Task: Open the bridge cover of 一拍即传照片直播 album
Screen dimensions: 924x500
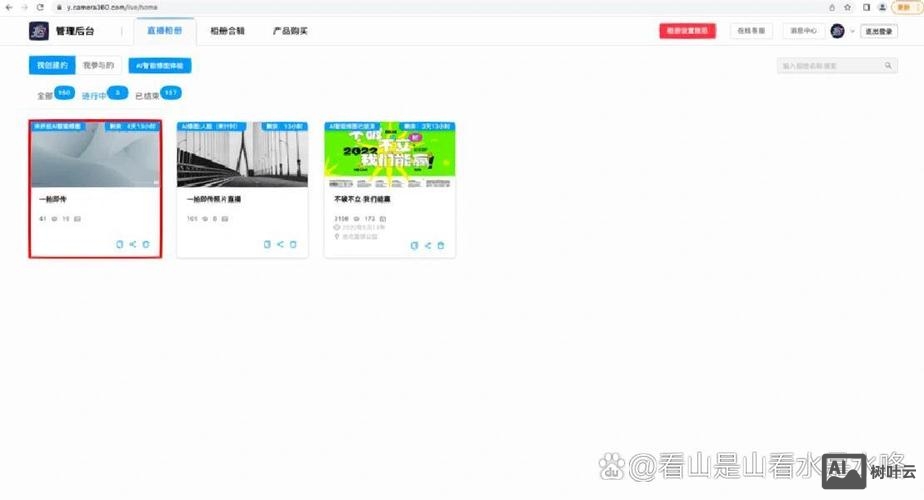Action: point(242,155)
